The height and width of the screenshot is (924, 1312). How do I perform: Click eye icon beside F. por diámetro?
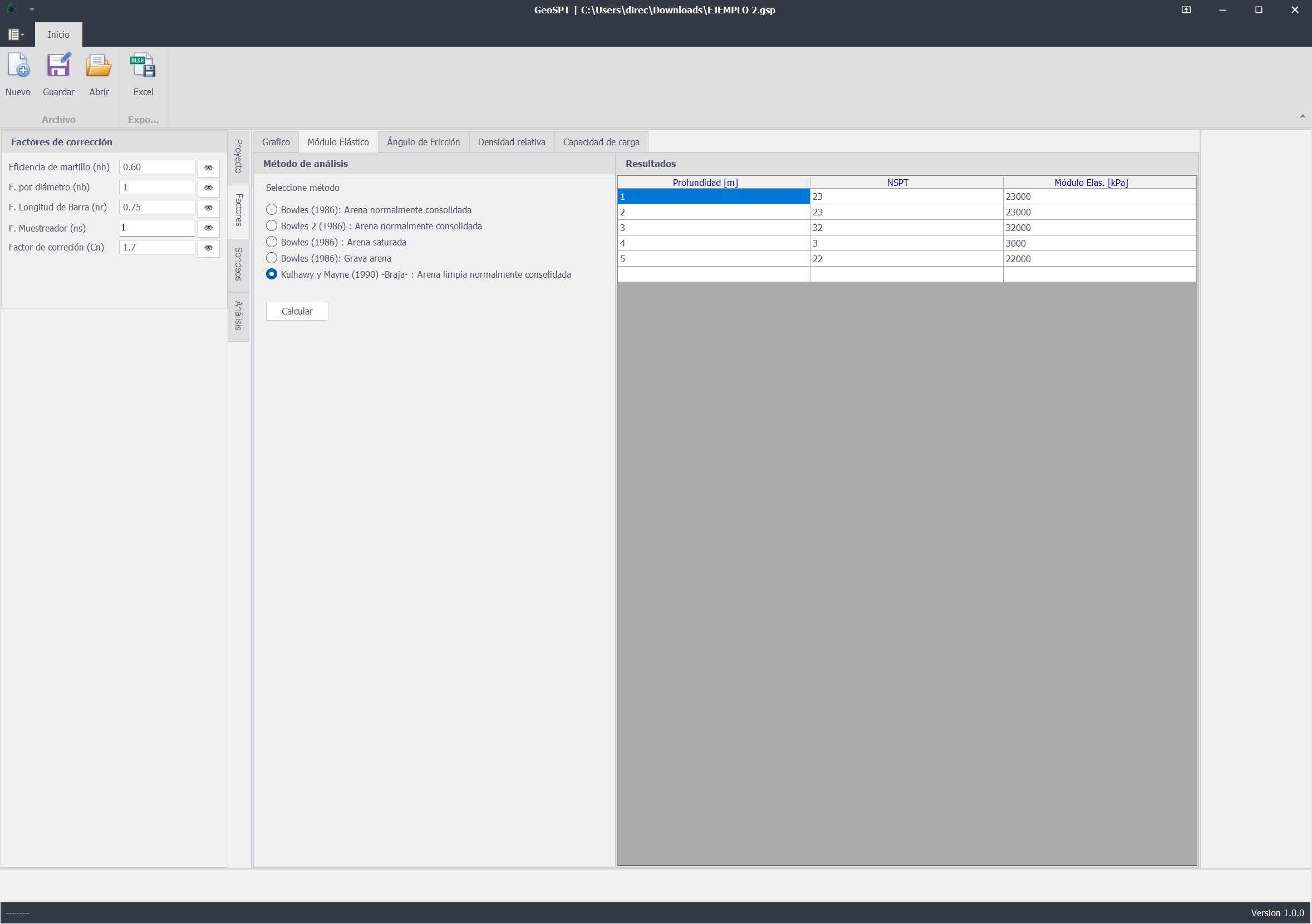pyautogui.click(x=209, y=188)
